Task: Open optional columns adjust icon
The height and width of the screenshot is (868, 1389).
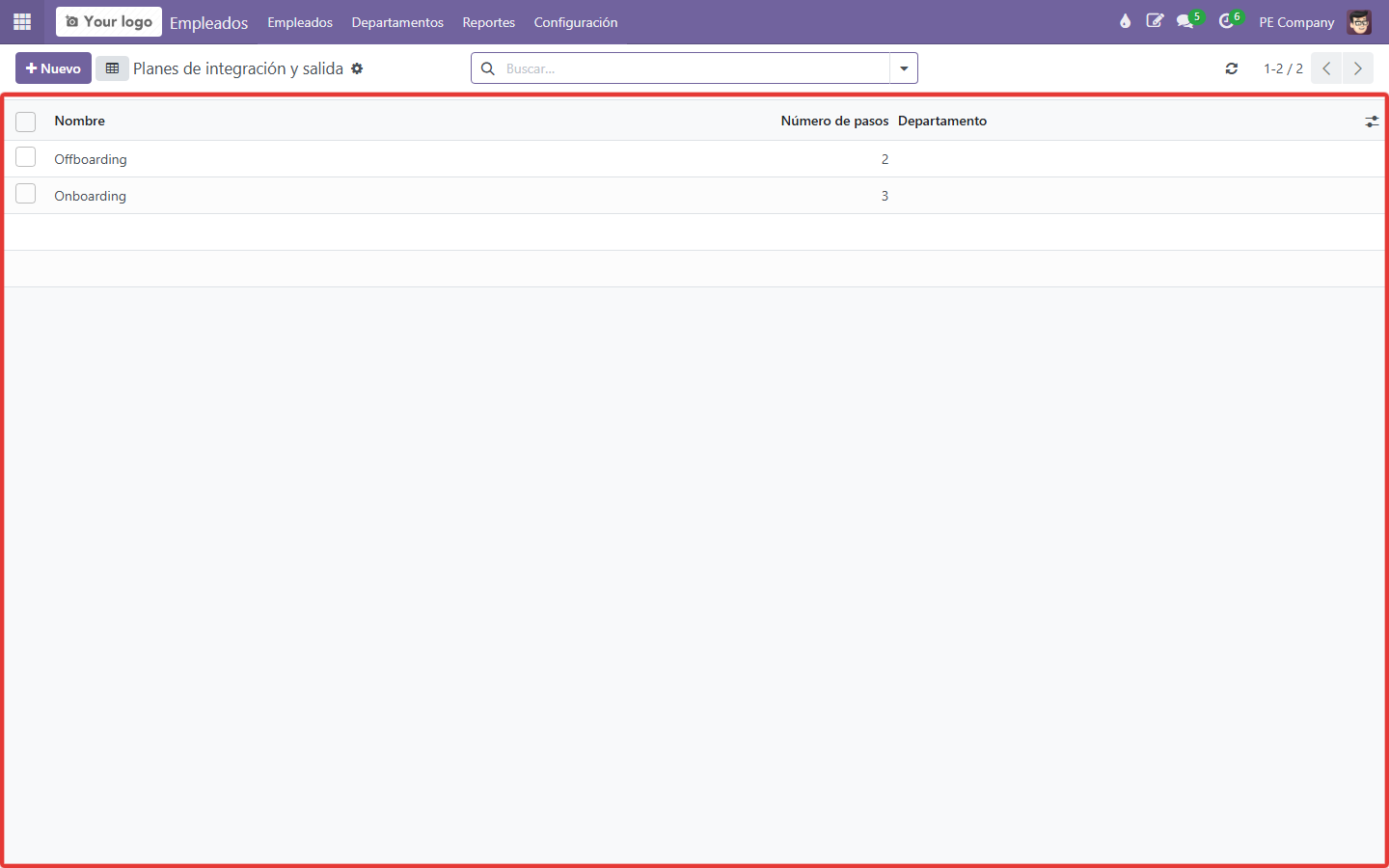Action: pos(1372,122)
